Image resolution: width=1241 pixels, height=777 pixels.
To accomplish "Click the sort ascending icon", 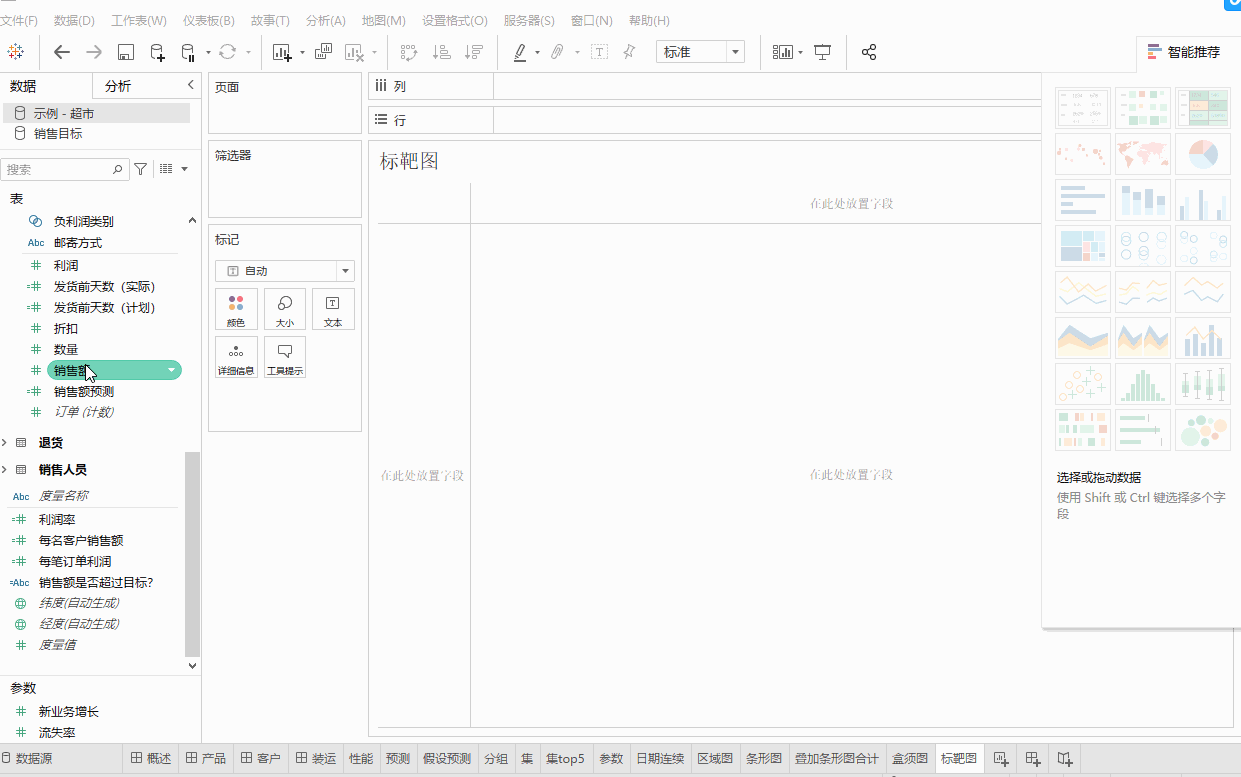I will [x=441, y=52].
